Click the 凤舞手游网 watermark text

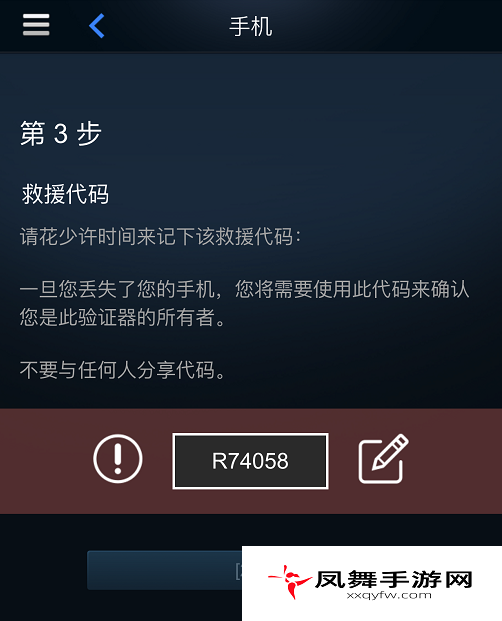pyautogui.click(x=394, y=579)
